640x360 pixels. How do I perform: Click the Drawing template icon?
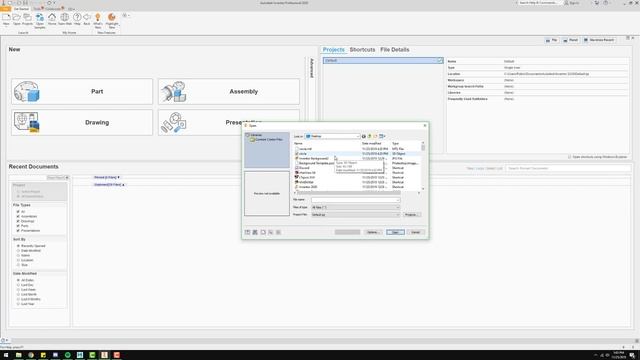[27, 122]
